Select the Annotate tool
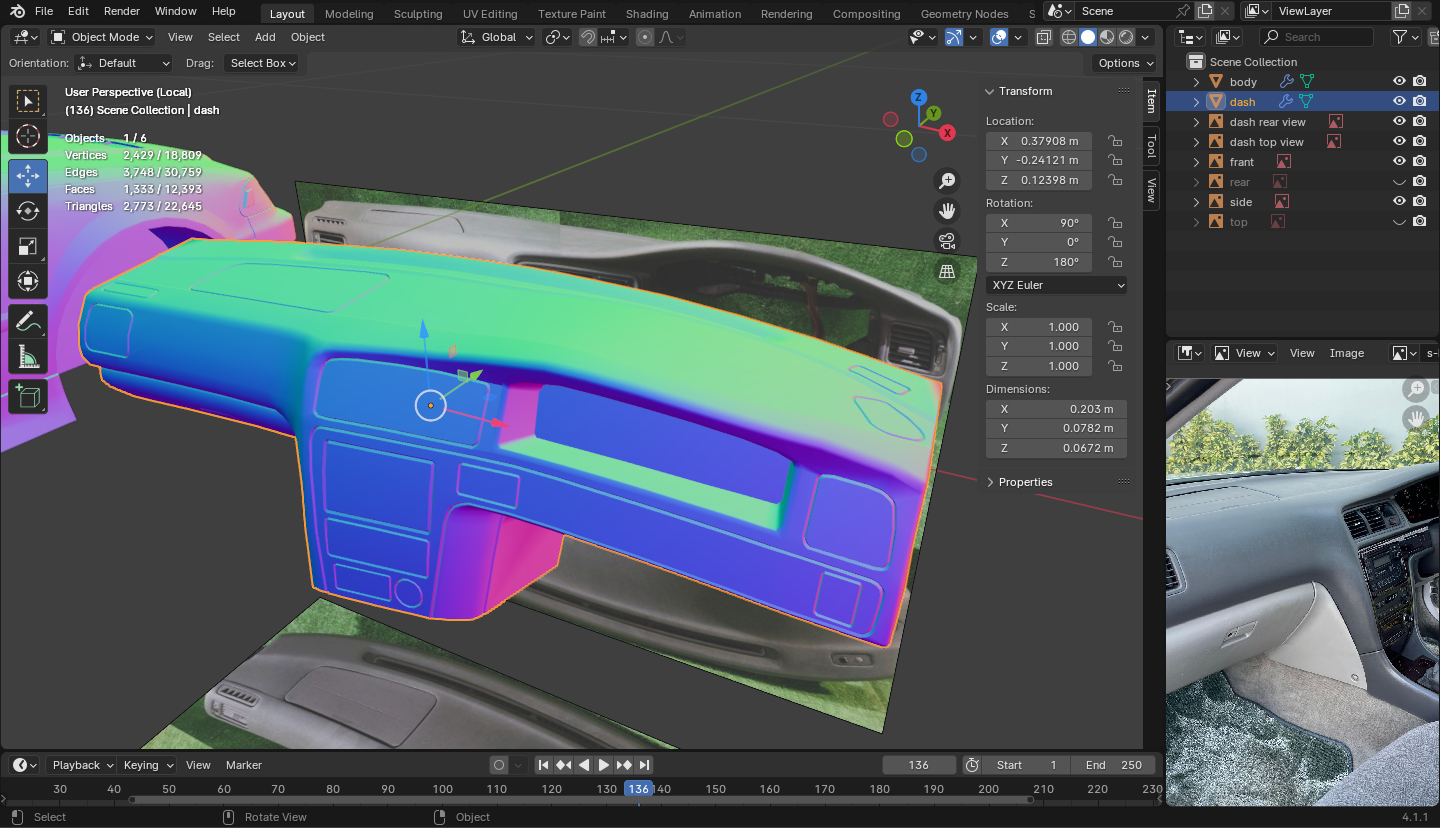The width and height of the screenshot is (1440, 828). (28, 321)
